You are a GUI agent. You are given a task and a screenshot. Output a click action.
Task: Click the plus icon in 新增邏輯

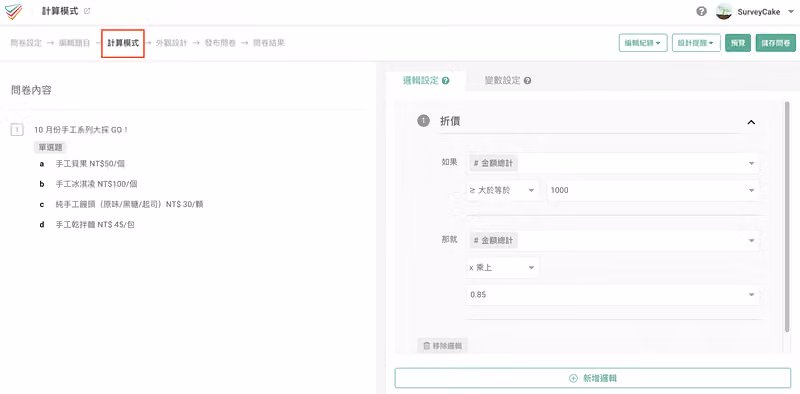point(573,378)
